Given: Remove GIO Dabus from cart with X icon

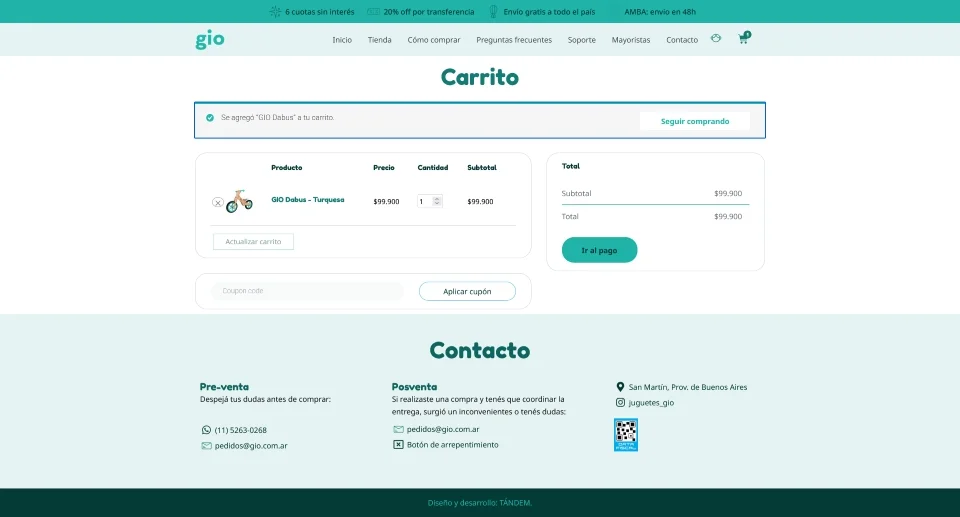Looking at the screenshot, I should click(218, 202).
